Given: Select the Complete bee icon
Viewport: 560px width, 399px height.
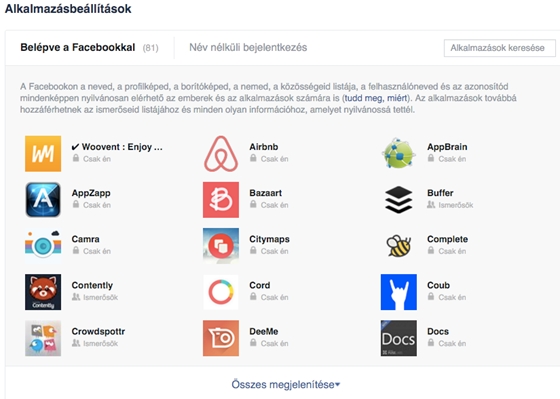Looking at the screenshot, I should tap(399, 246).
